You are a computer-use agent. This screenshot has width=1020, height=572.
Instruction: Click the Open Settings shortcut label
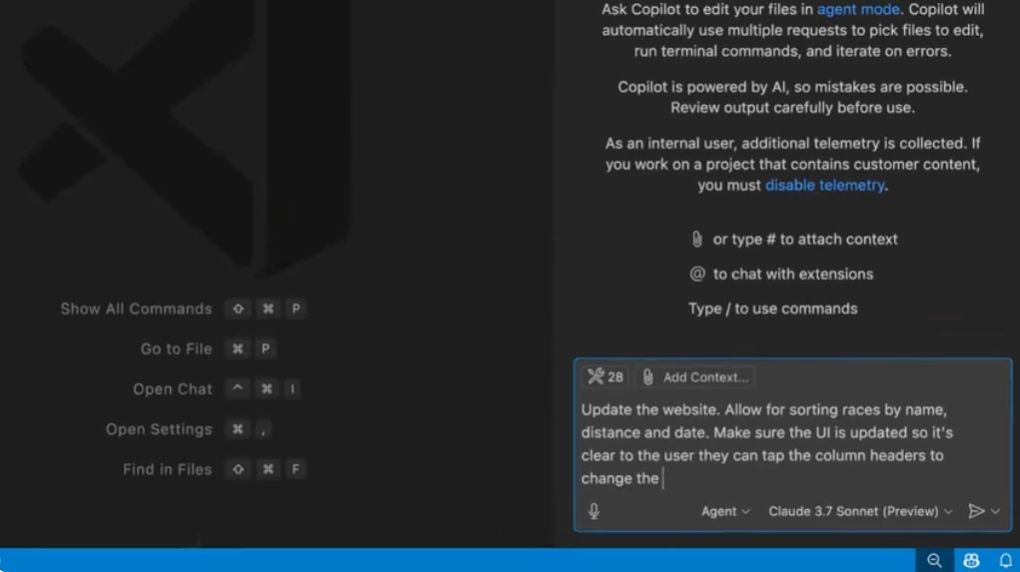159,429
